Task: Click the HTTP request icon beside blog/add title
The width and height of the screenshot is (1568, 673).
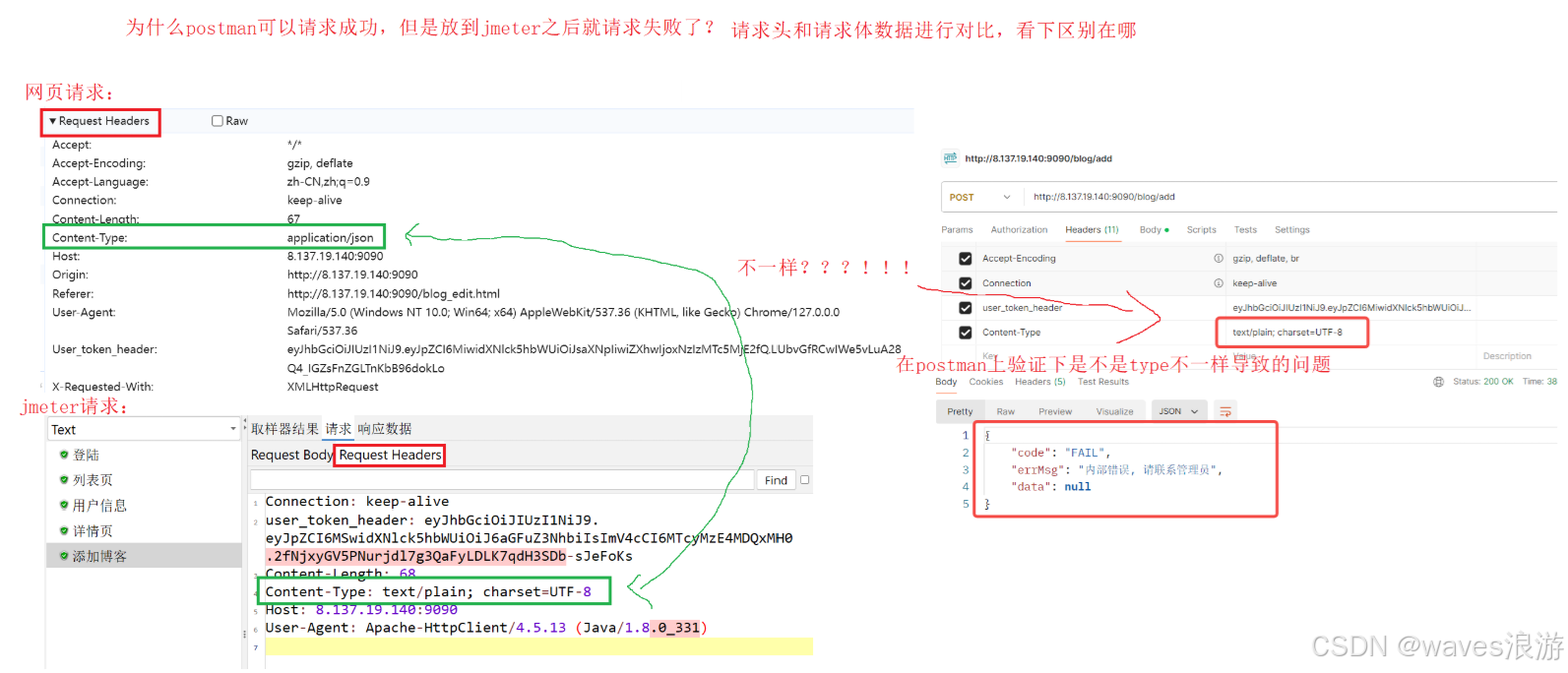Action: pyautogui.click(x=950, y=157)
